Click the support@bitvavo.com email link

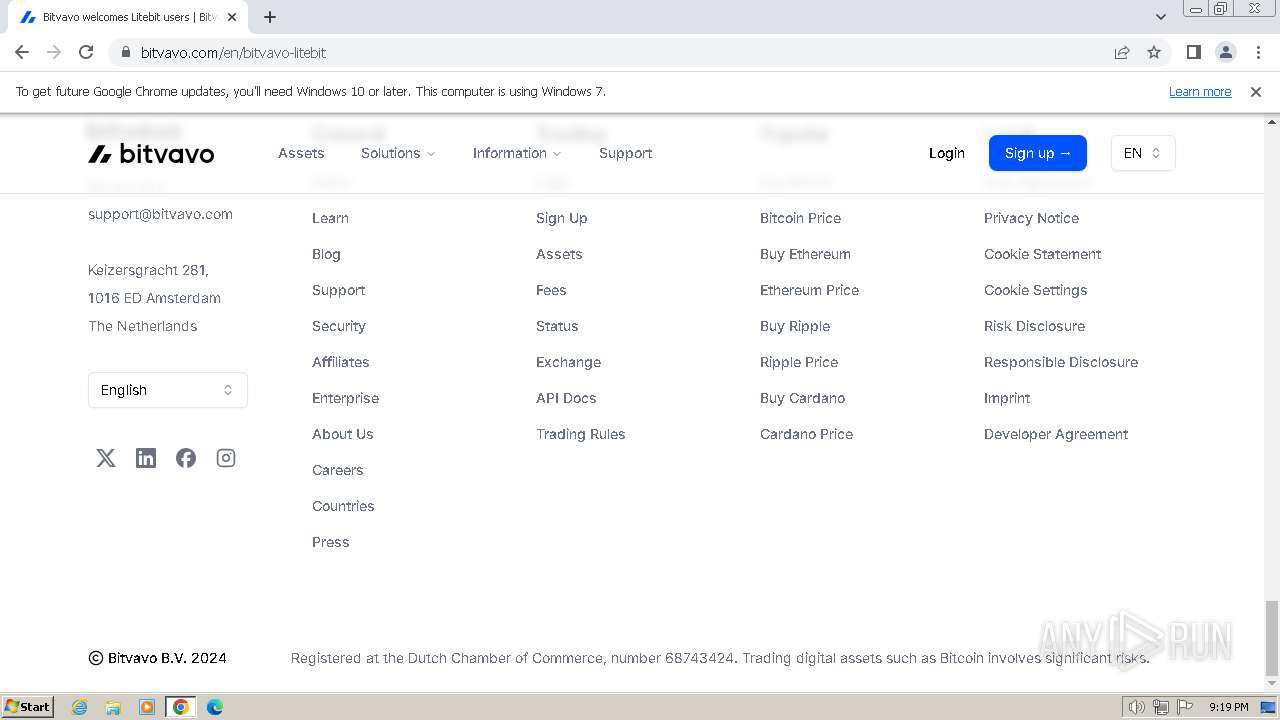[161, 214]
